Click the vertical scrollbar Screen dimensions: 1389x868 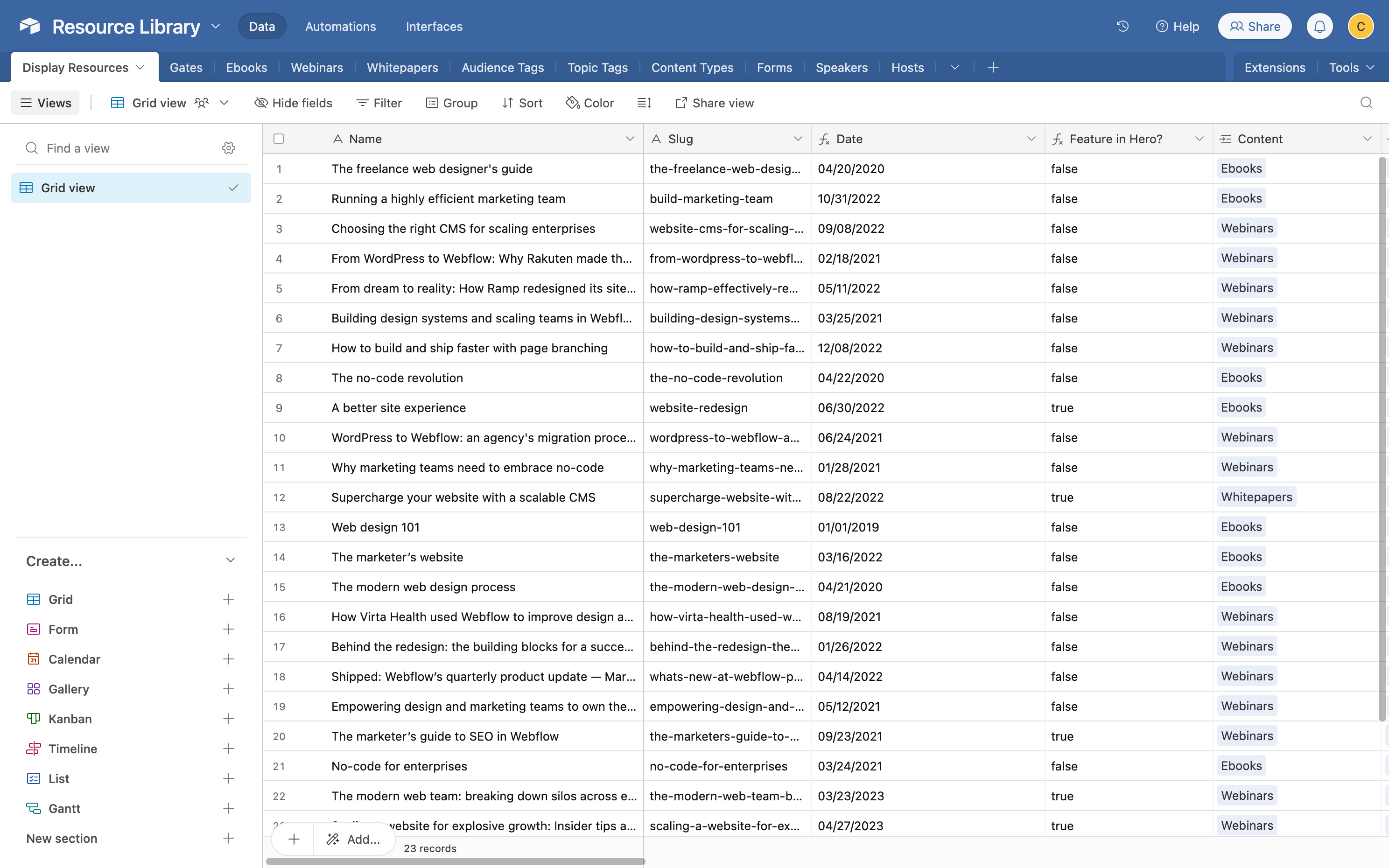click(x=1382, y=439)
